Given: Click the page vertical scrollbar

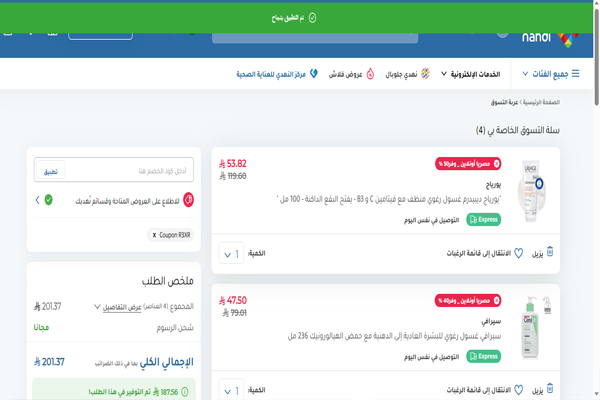Looking at the screenshot, I should [596, 57].
